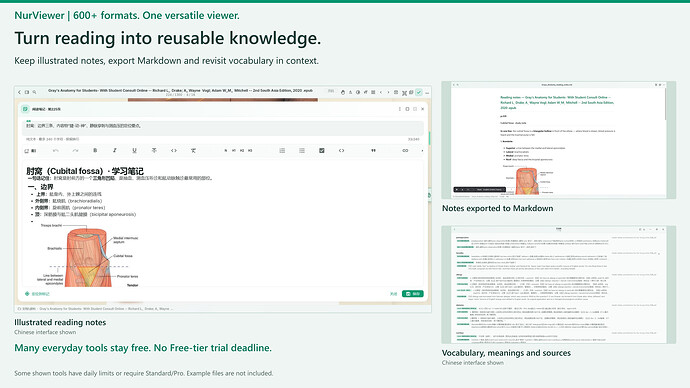Click the green link at the note dialog's bottom left
Viewport: 690px width, 388px height.
point(37,294)
